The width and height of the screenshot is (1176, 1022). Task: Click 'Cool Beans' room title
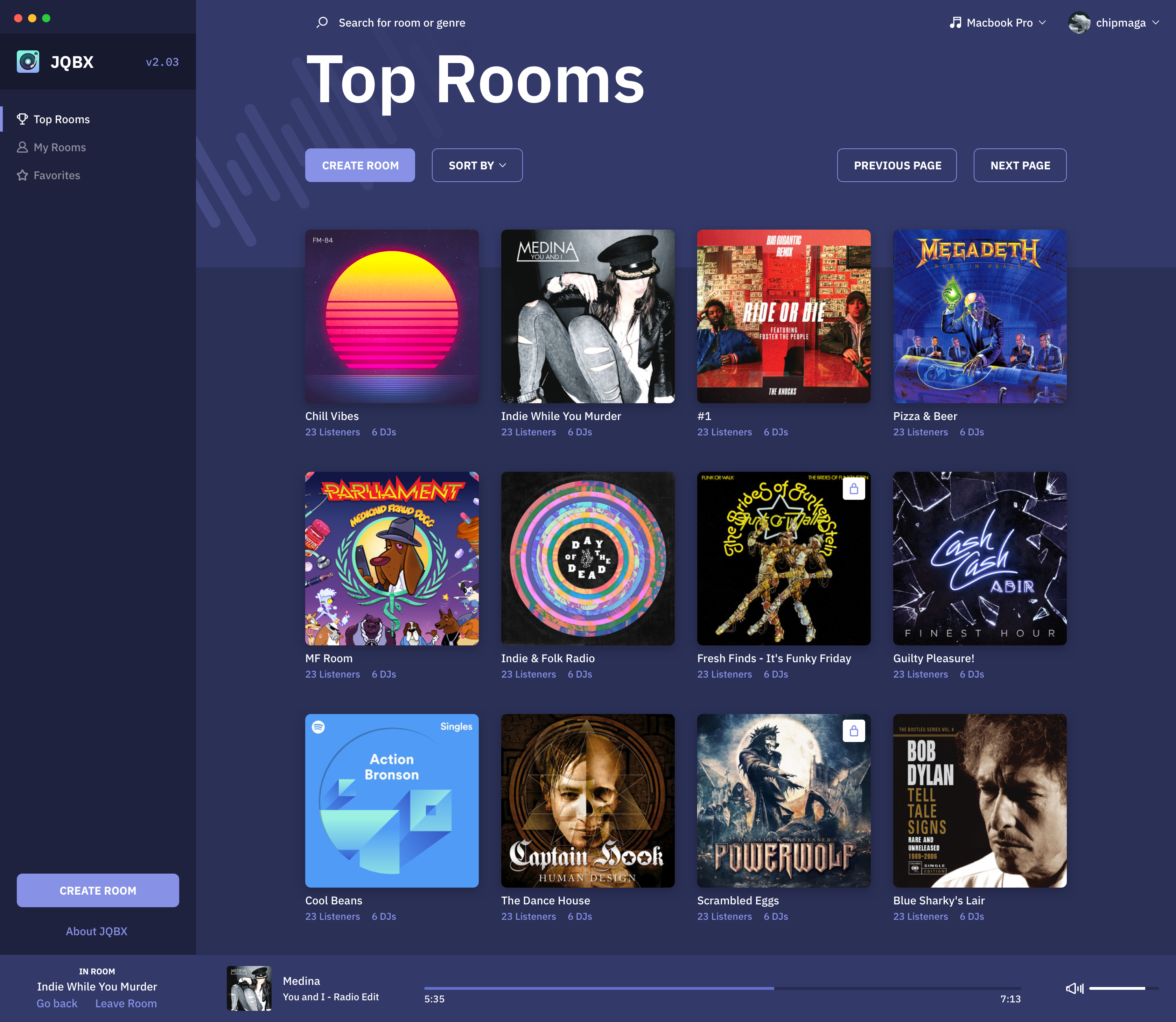(x=334, y=901)
